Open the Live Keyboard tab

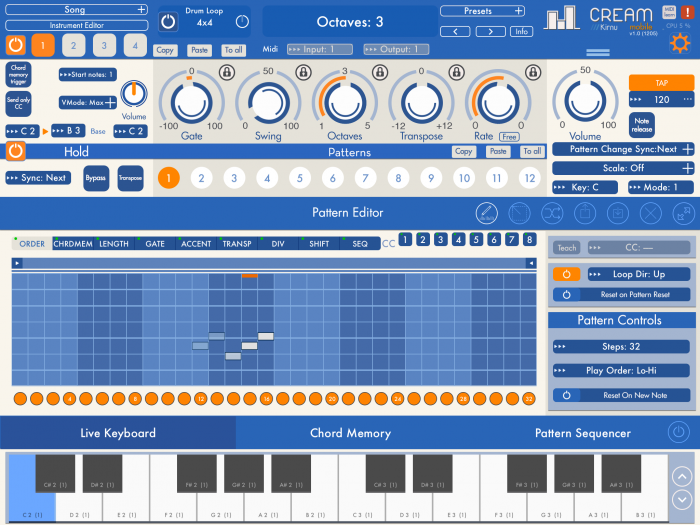point(118,433)
